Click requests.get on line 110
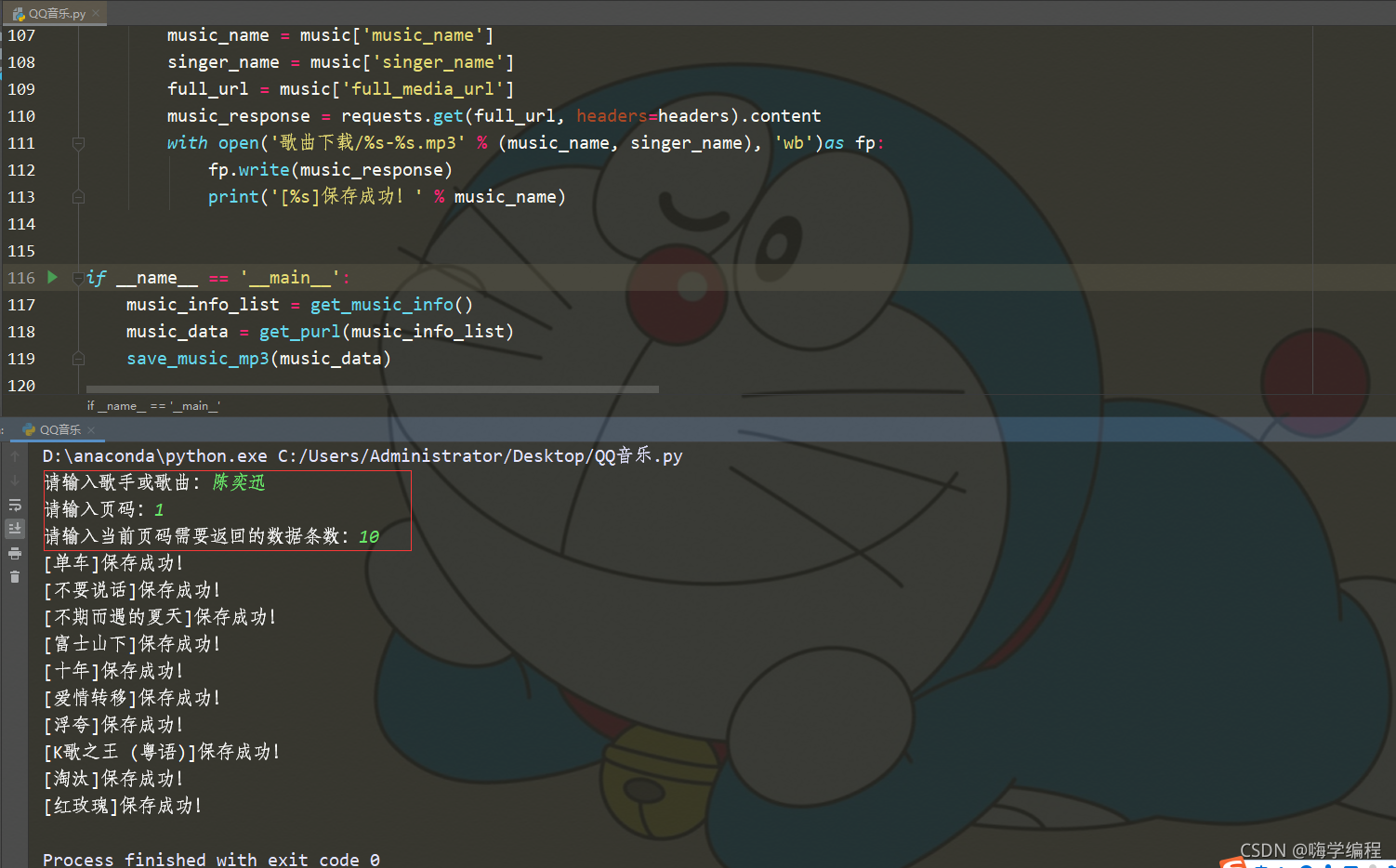 (x=402, y=116)
